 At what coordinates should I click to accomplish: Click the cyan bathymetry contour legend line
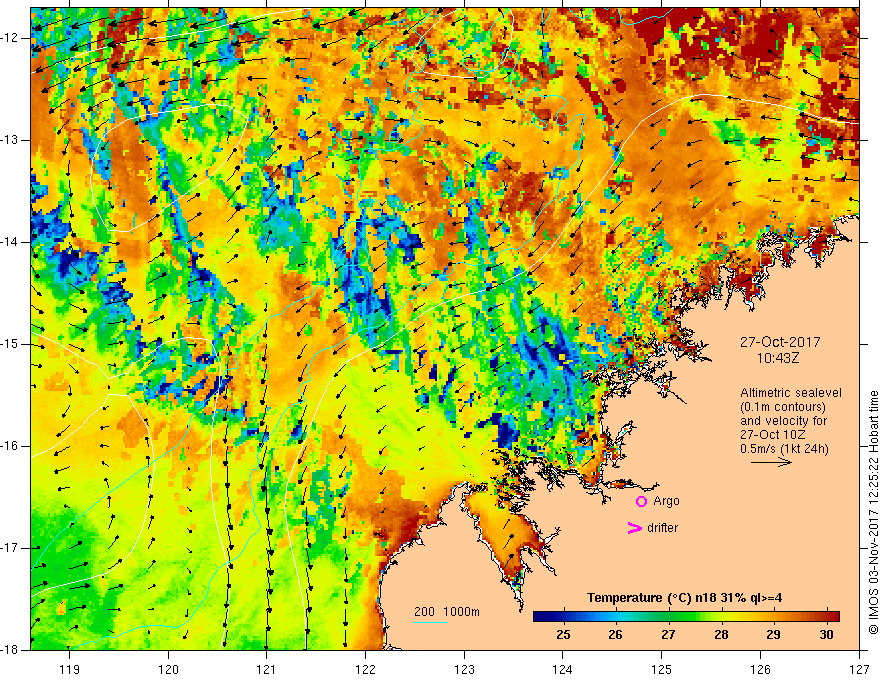coord(431,622)
